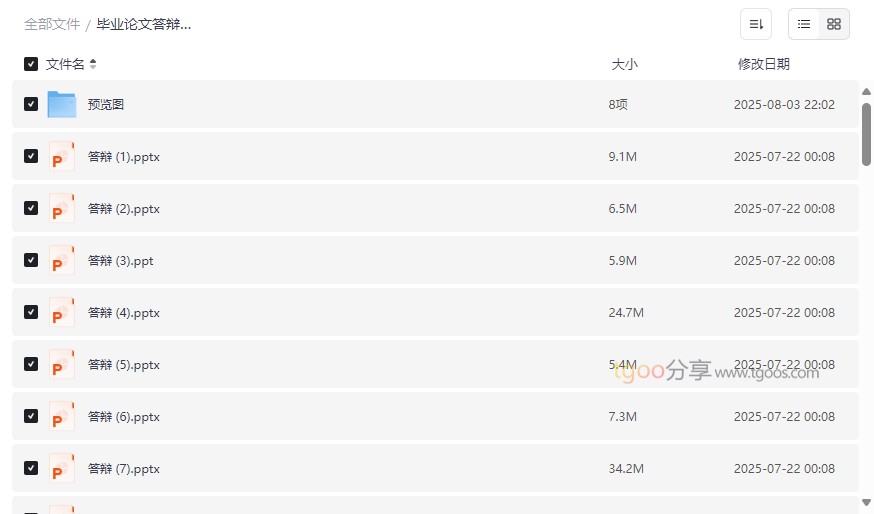This screenshot has height=514, width=874.
Task: Open the sort order menu icon
Action: point(756,24)
